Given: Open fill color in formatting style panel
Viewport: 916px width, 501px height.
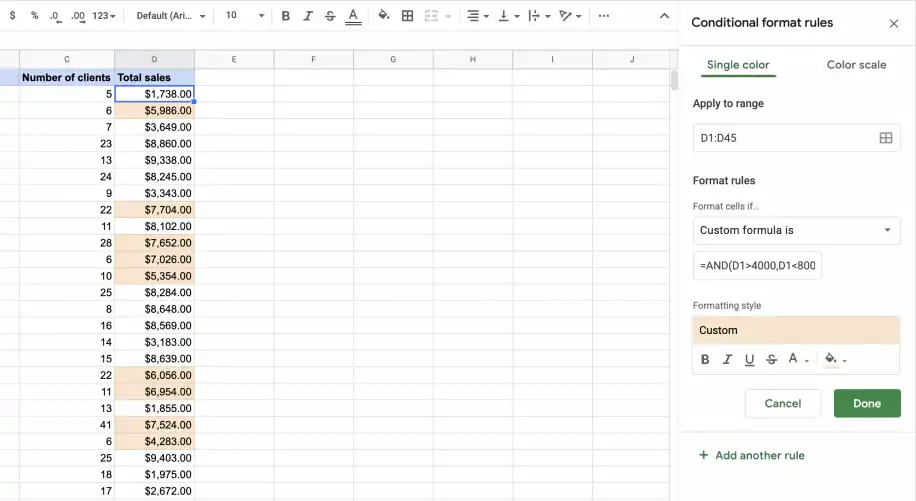Looking at the screenshot, I should coord(835,359).
